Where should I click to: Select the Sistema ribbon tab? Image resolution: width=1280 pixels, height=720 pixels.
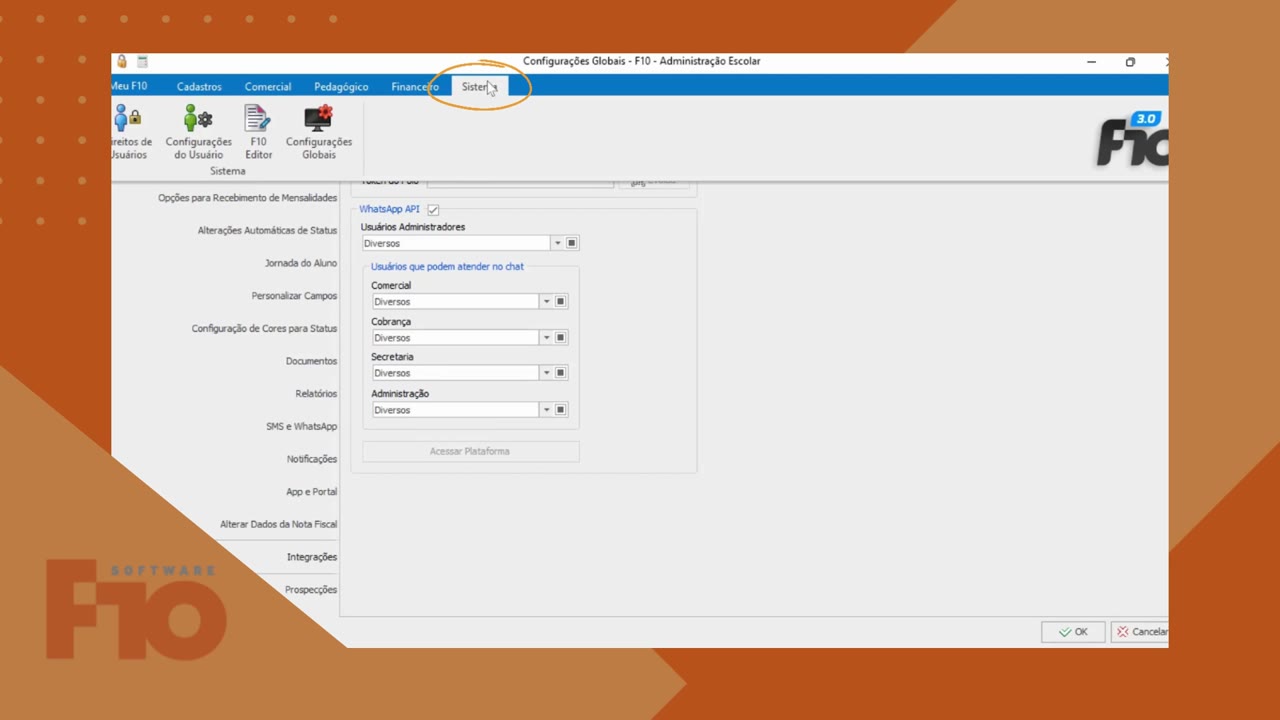point(479,87)
